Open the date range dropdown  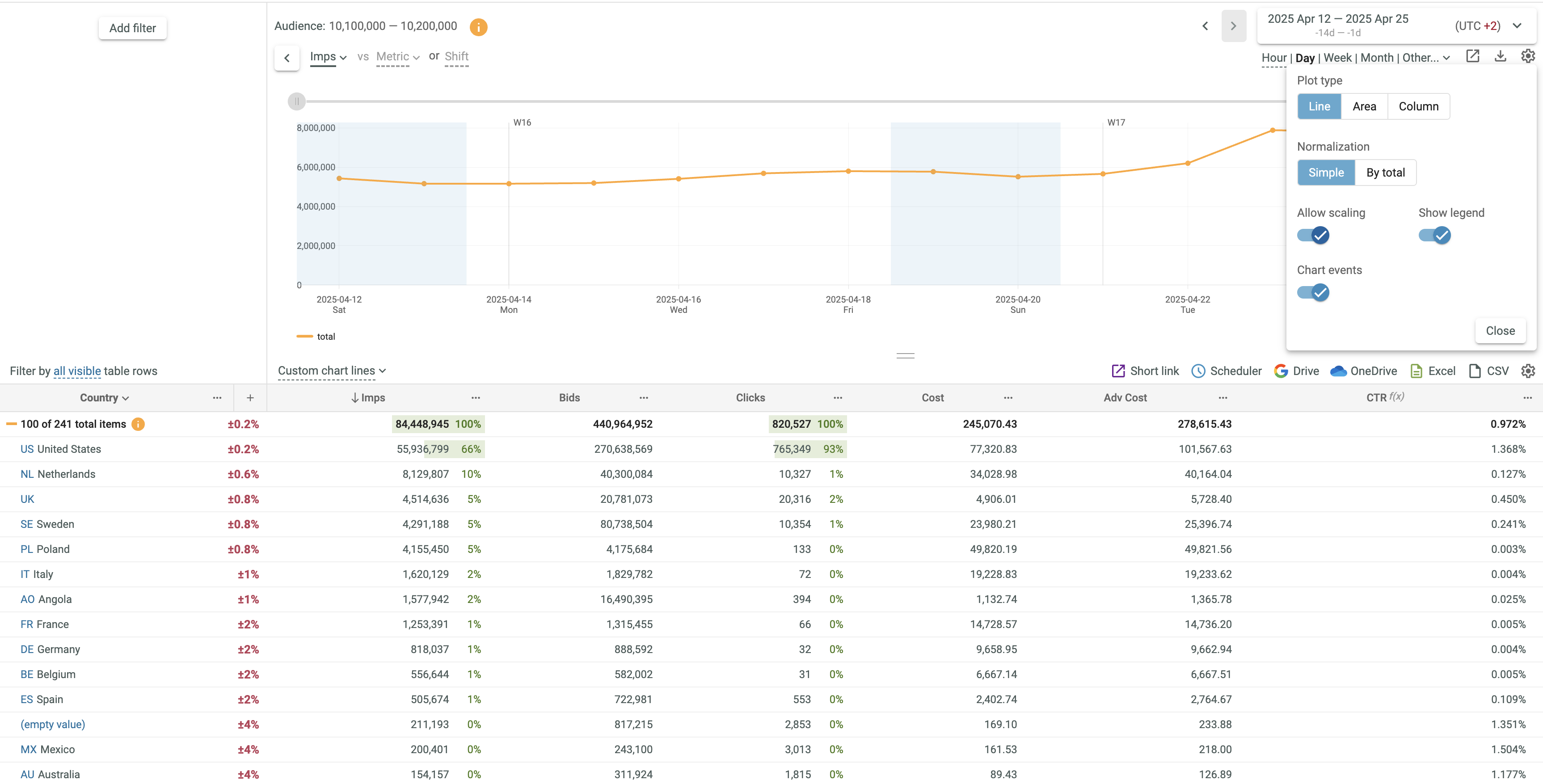pos(1517,26)
